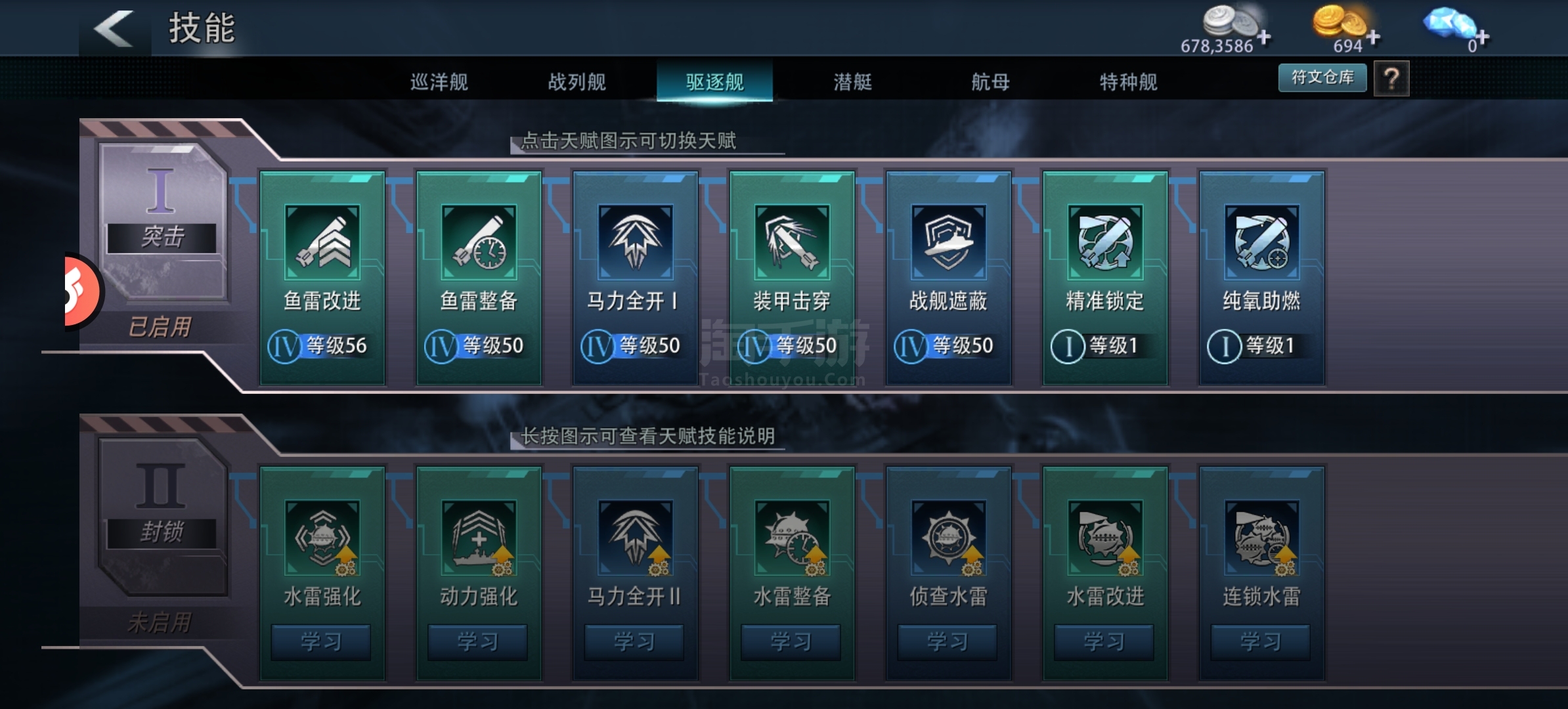Screen dimensions: 1568x709
Task: Tap the 鱼雷改进 talent icon
Action: [x=322, y=242]
